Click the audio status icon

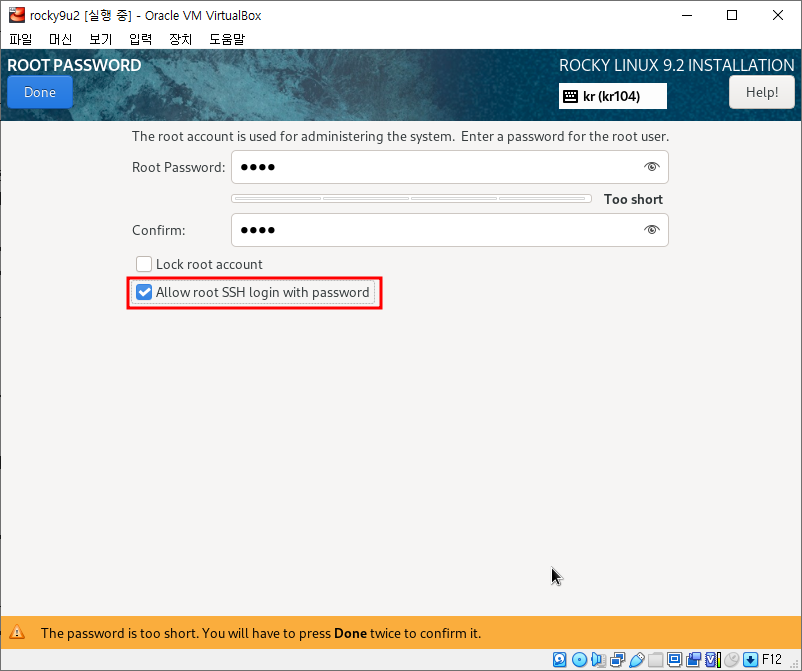(x=598, y=660)
